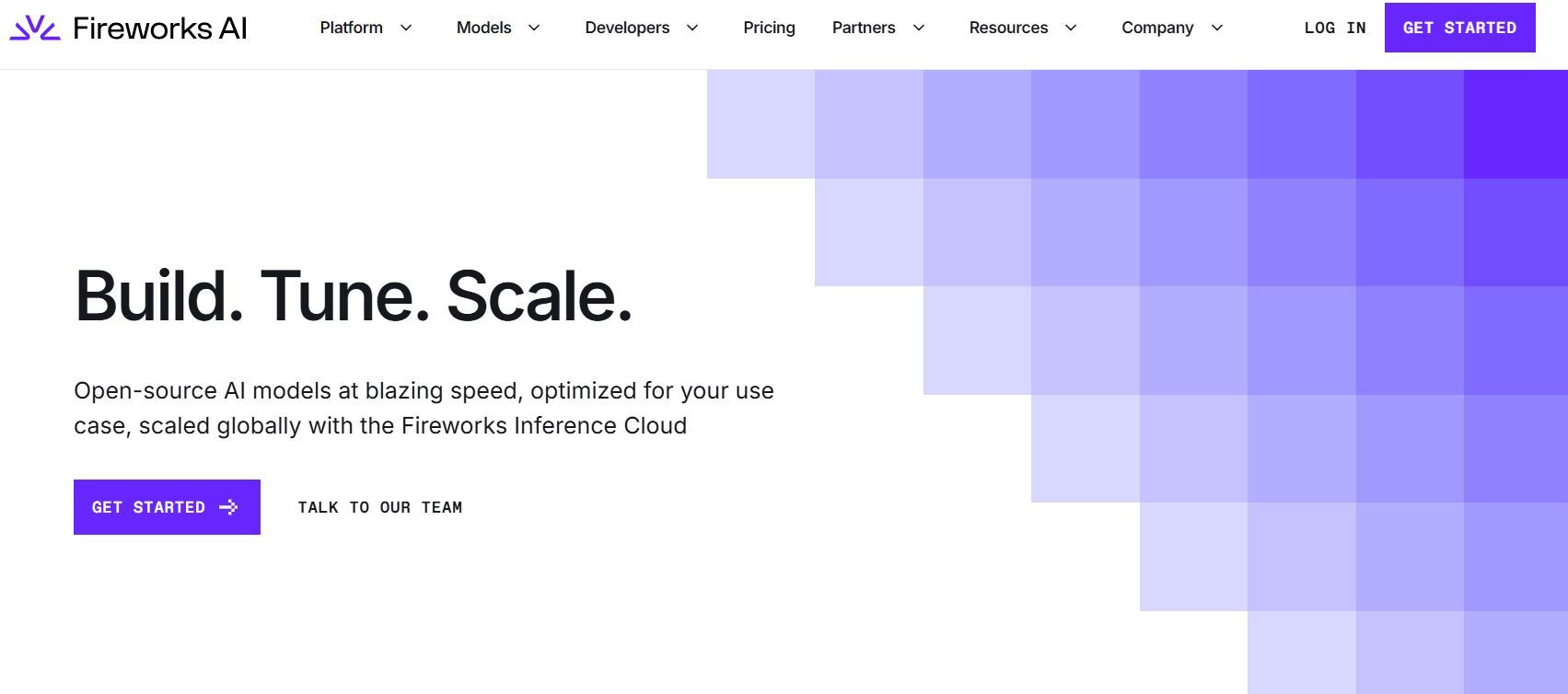The height and width of the screenshot is (694, 1568).
Task: Open the Developers menu
Action: [627, 28]
